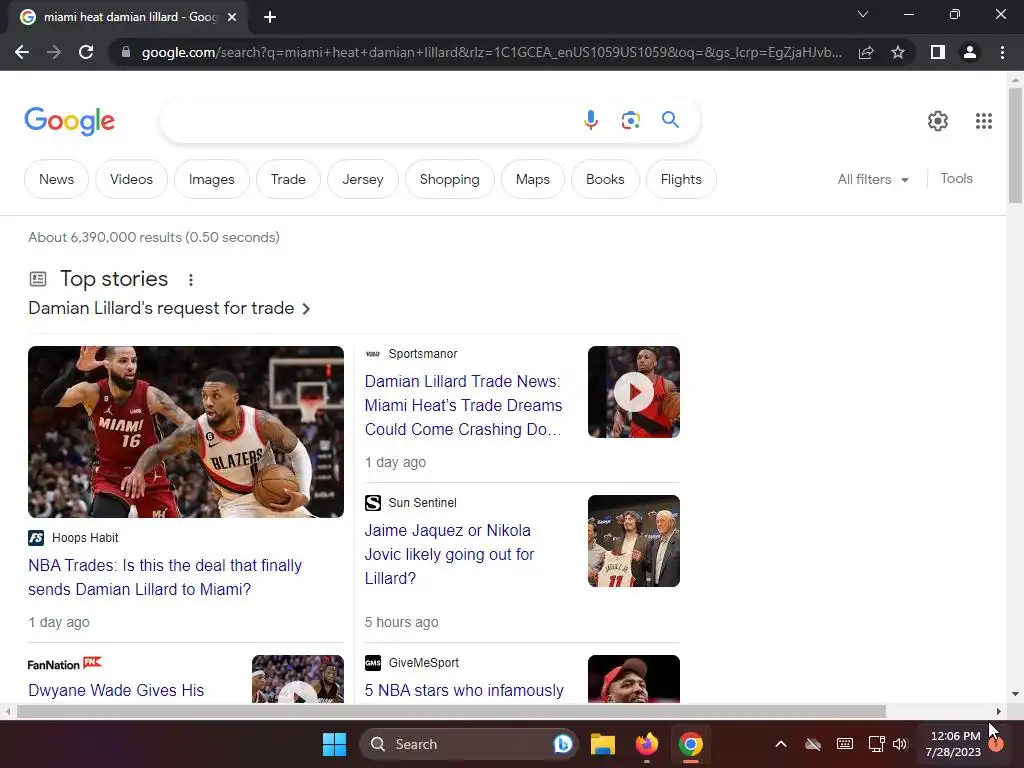Click the GiveMeSport story thumbnail
The width and height of the screenshot is (1024, 768).
(x=633, y=679)
